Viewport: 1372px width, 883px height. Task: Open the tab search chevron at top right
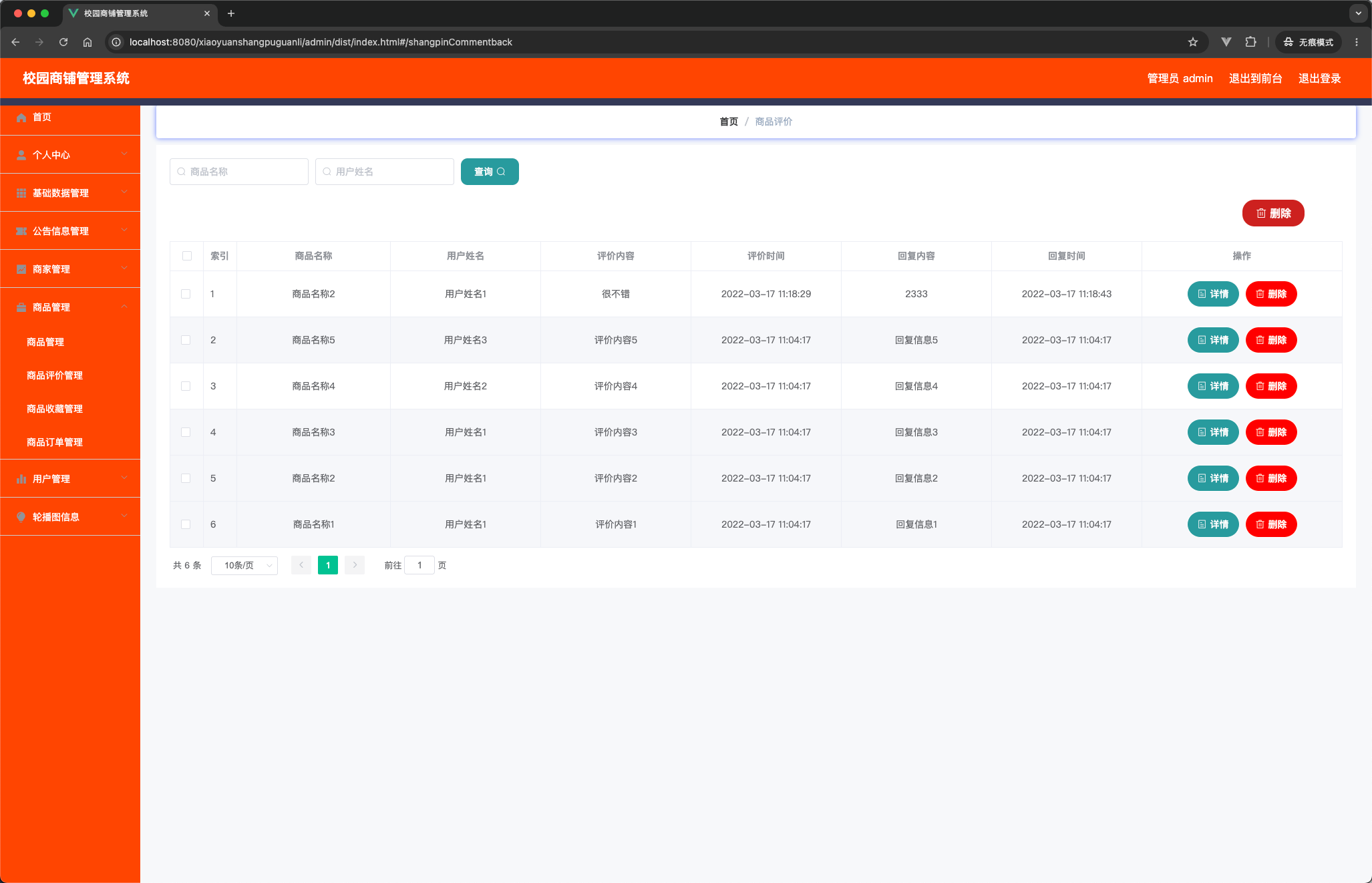pos(1358,13)
